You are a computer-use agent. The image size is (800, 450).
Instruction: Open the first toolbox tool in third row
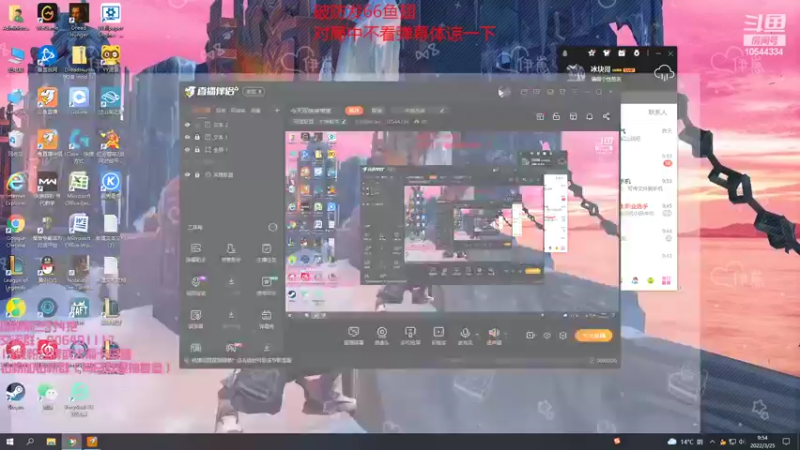[x=195, y=319]
